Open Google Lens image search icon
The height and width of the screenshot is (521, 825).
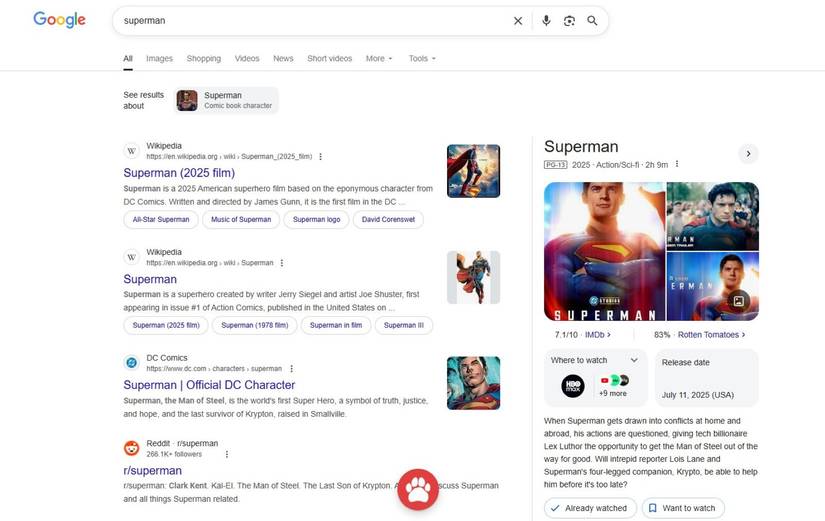click(569, 21)
